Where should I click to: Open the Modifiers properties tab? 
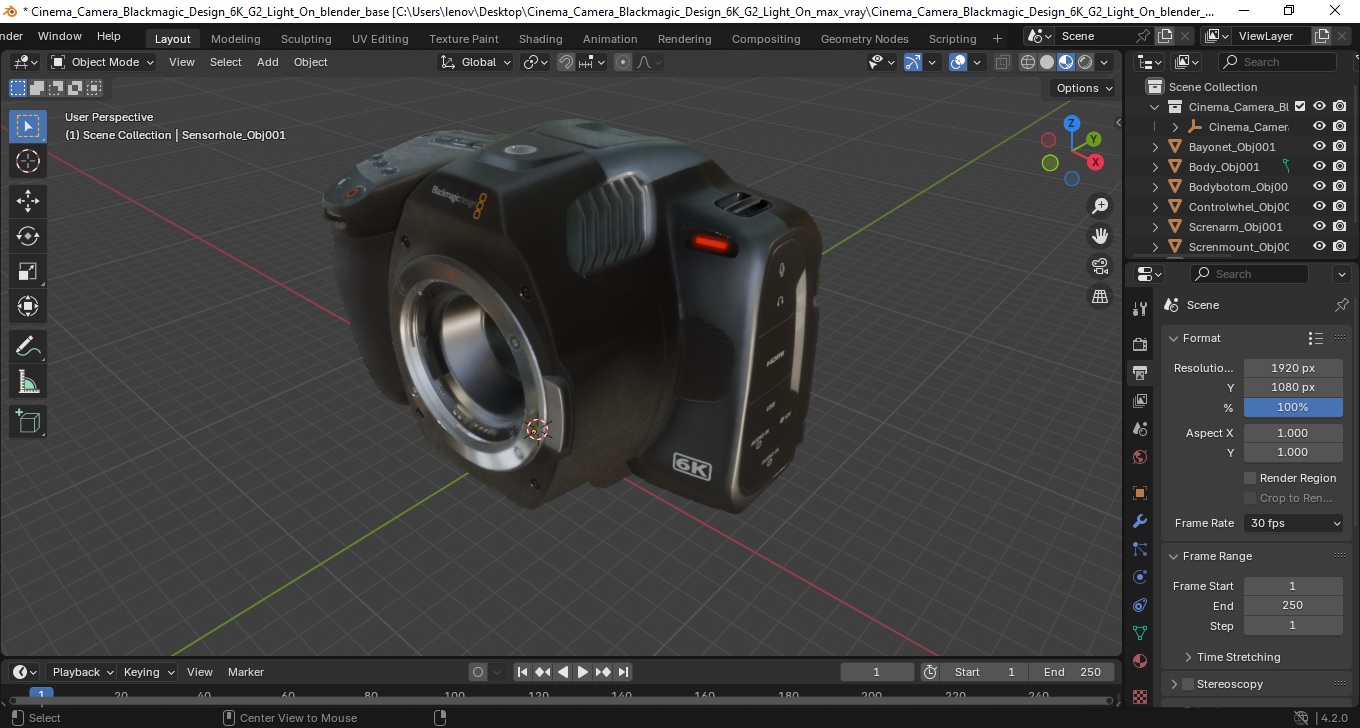coord(1139,521)
